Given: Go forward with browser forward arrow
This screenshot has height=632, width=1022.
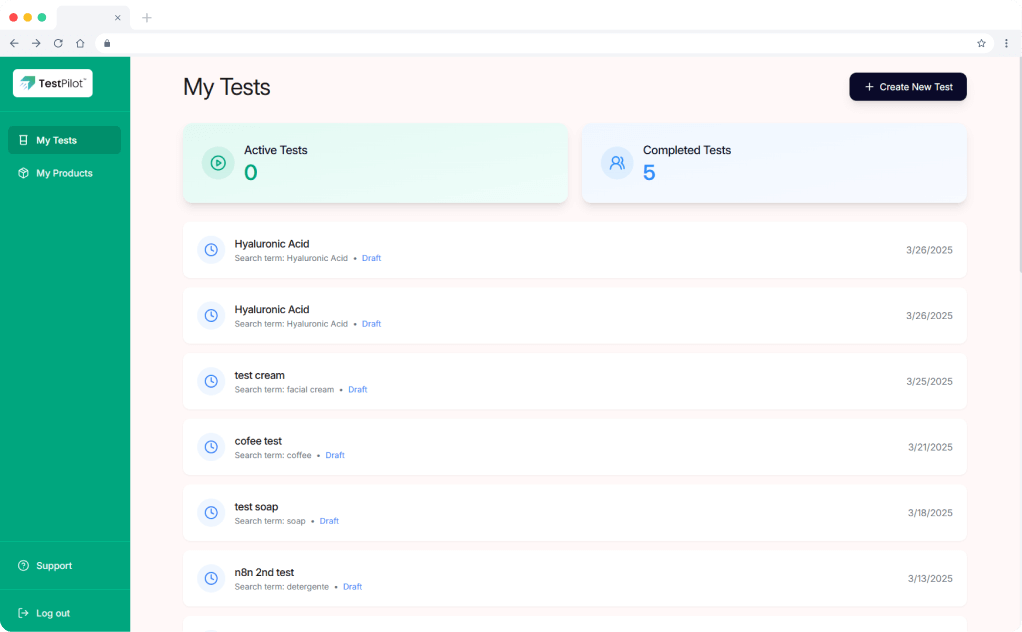Looking at the screenshot, I should 36,43.
